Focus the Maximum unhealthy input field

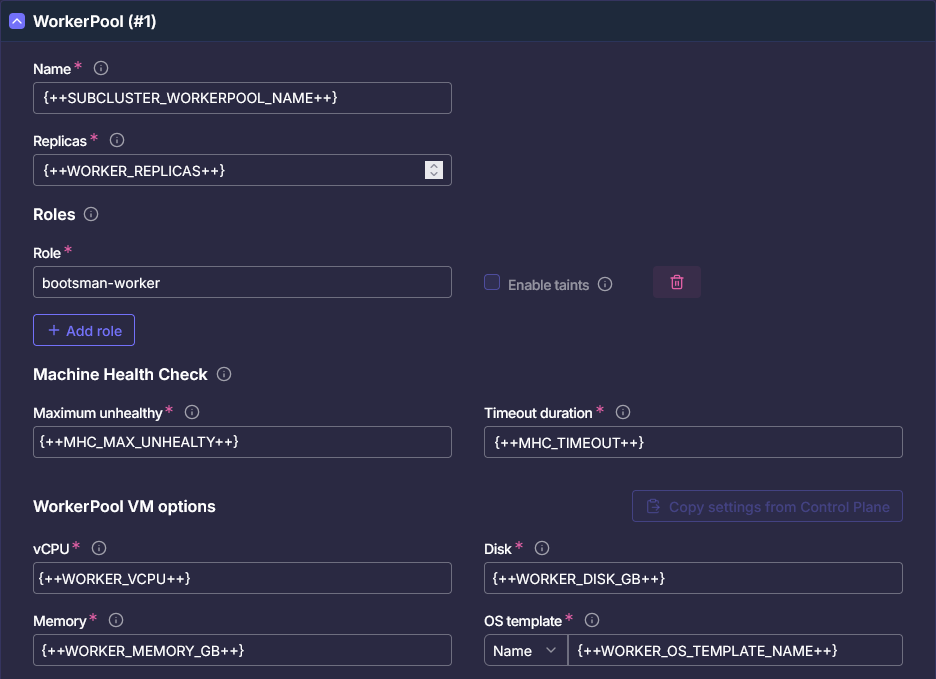point(242,442)
